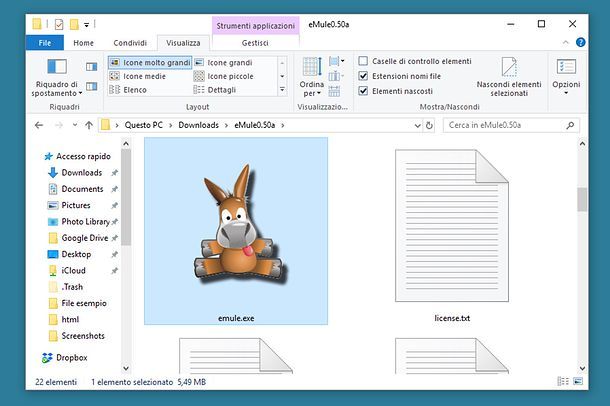
Task: Open File esempio folder in sidebar
Action: pos(77,303)
